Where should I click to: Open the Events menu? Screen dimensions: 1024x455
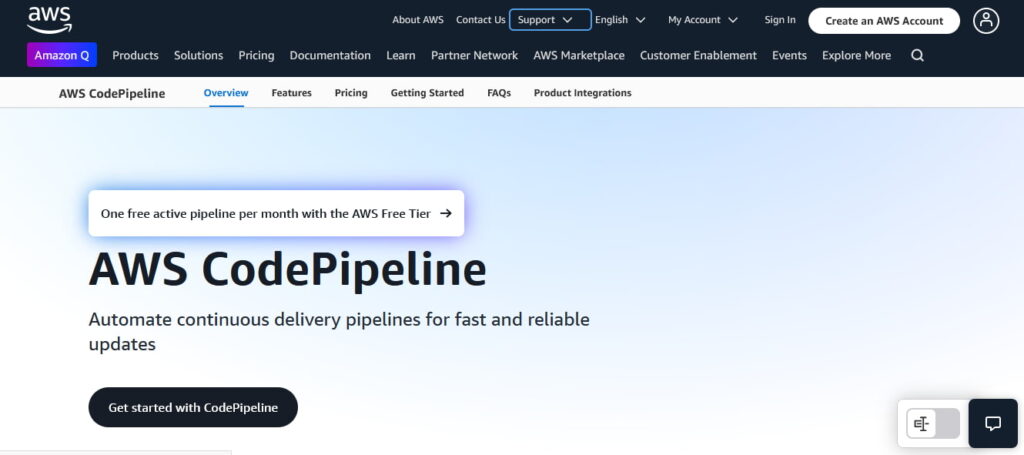[x=789, y=55]
